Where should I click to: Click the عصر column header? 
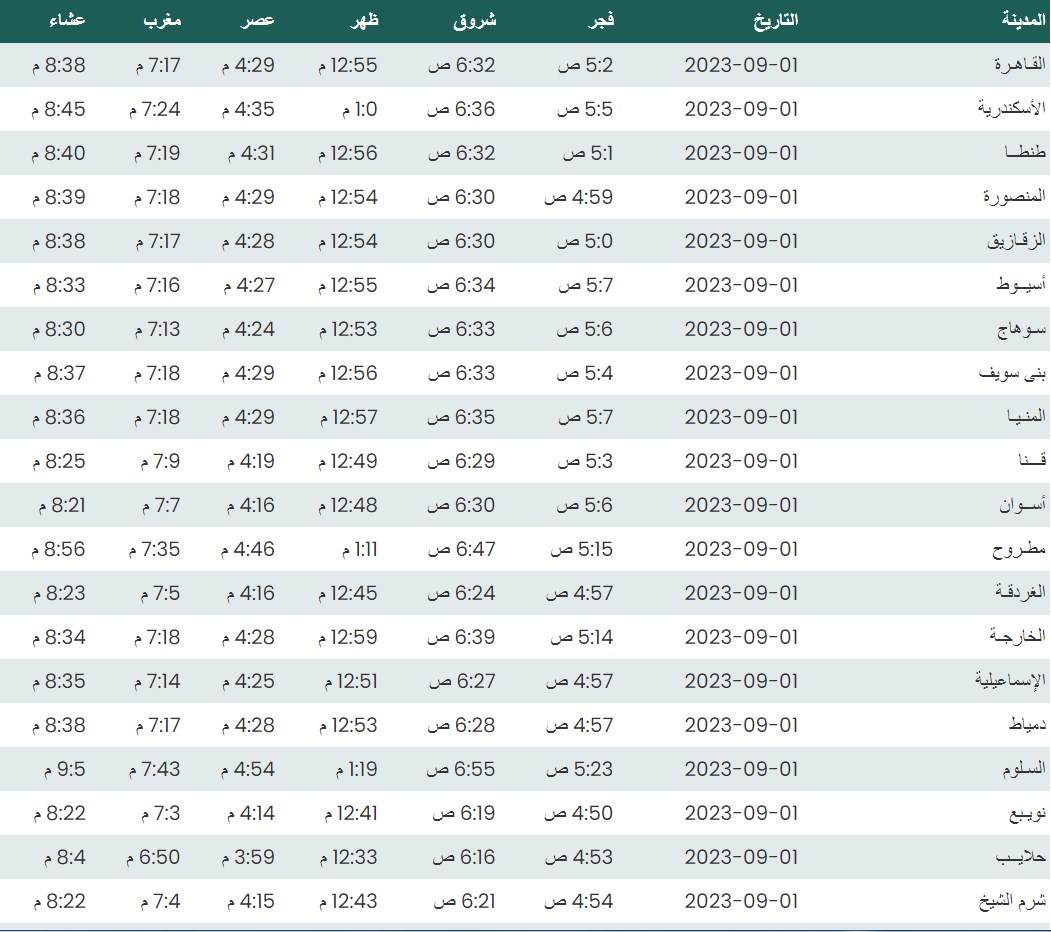257,19
